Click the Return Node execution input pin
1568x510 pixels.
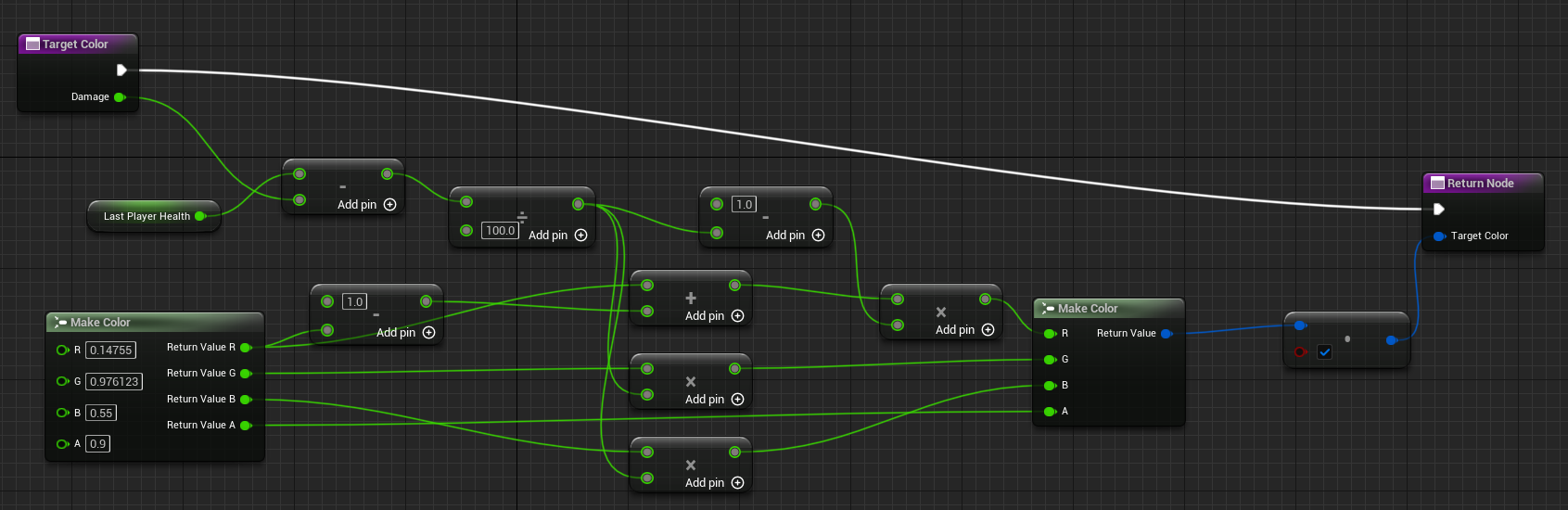tap(1438, 209)
